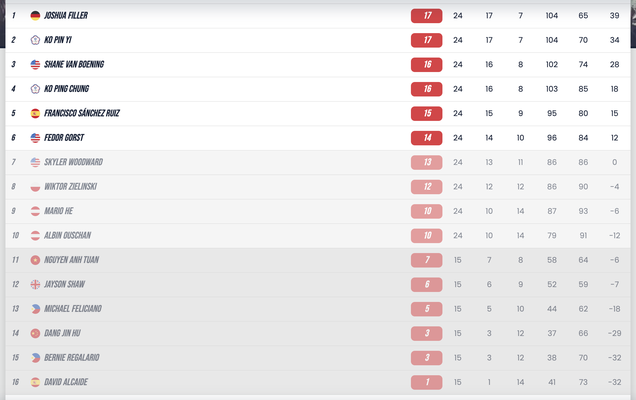
Task: Click the Austrian flag next to Mario He
Action: click(36, 211)
